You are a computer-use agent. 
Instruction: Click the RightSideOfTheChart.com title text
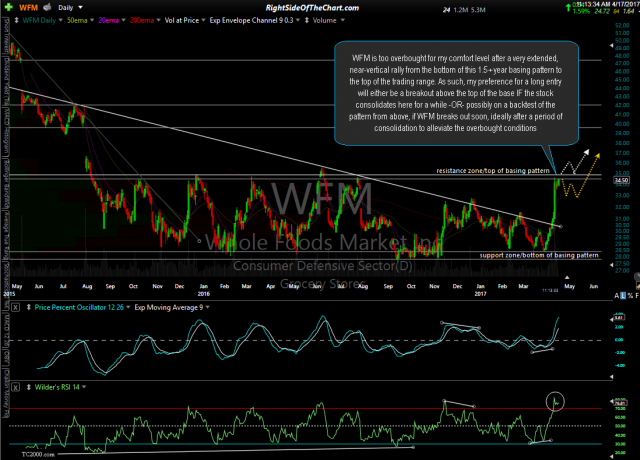312,8
